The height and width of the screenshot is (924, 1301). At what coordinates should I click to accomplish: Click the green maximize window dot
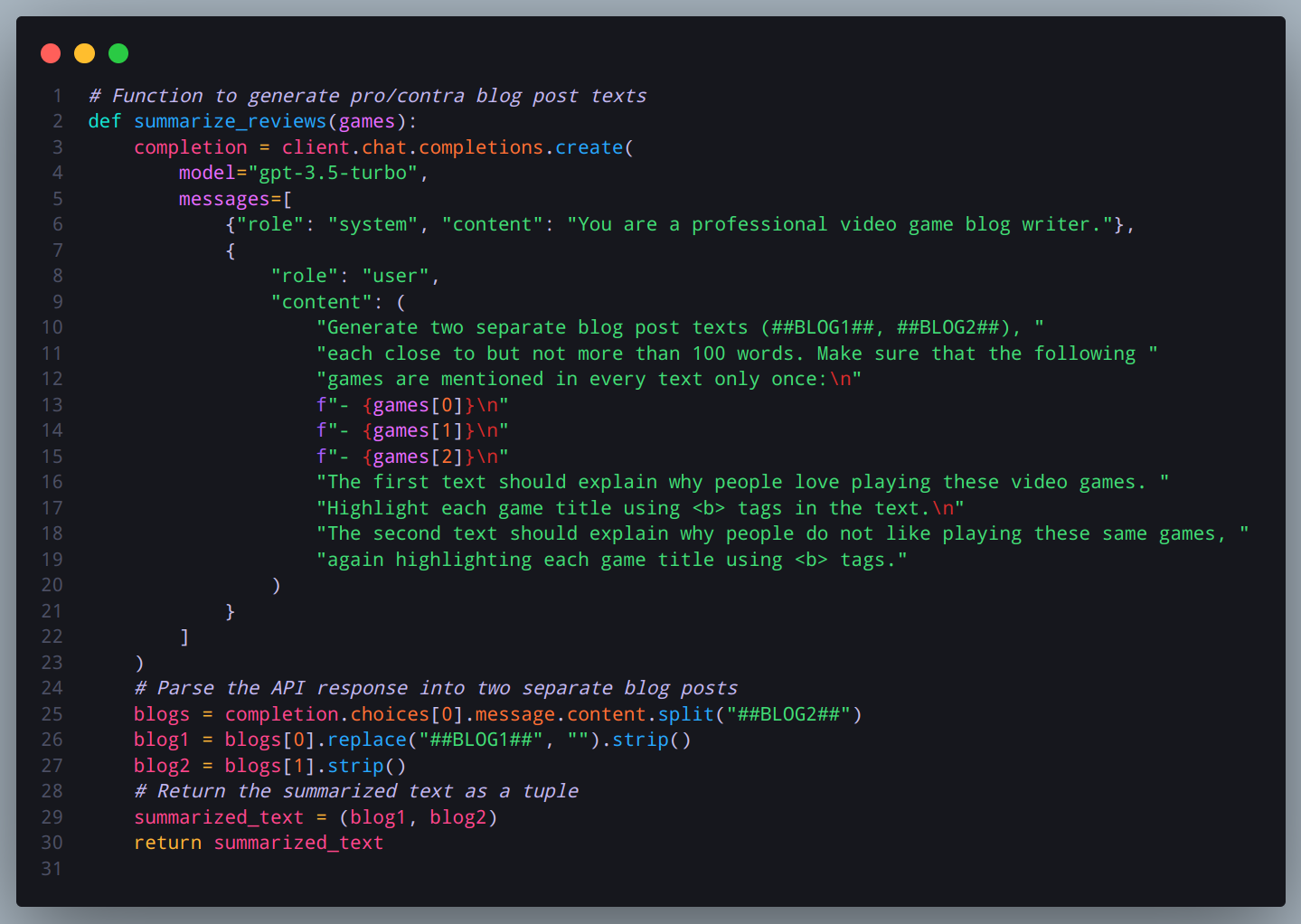coord(118,53)
